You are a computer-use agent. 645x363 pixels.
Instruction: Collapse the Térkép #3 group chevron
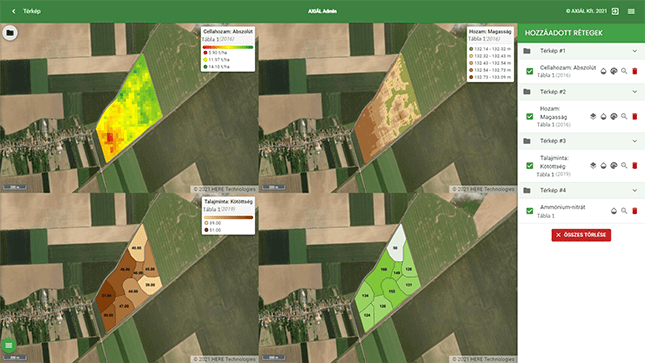click(x=635, y=141)
